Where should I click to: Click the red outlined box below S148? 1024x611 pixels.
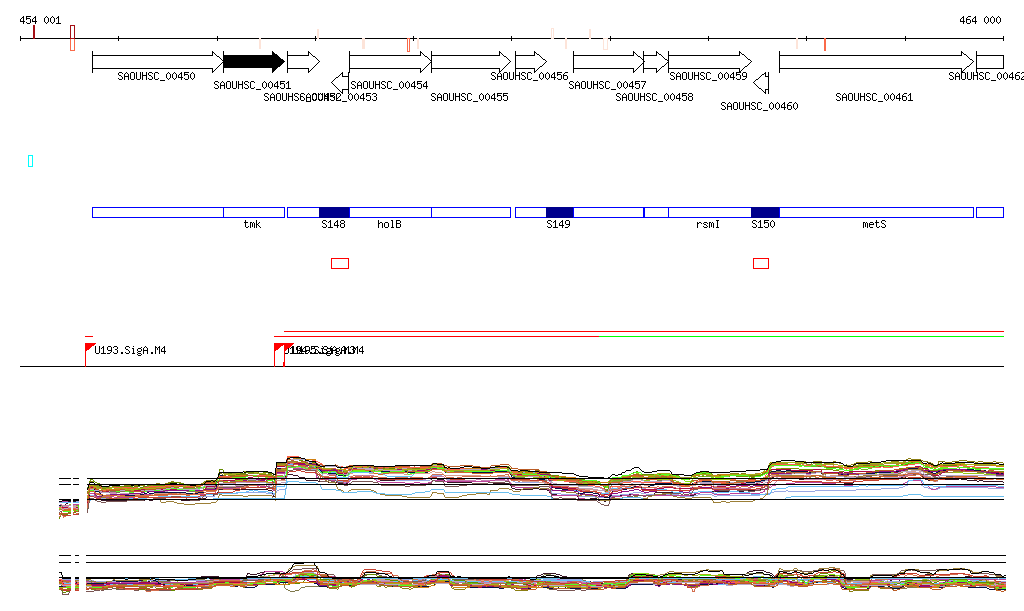[x=340, y=263]
